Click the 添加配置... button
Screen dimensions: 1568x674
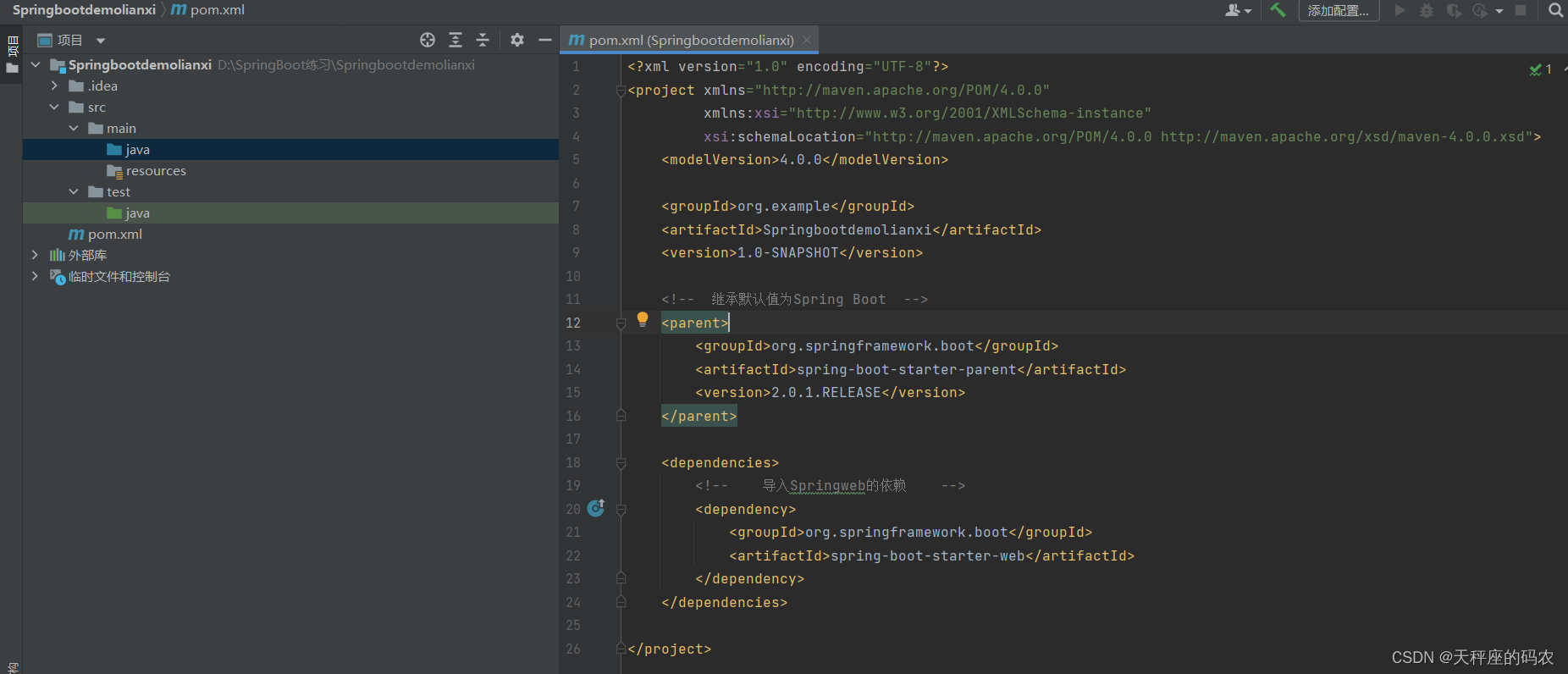click(1339, 10)
